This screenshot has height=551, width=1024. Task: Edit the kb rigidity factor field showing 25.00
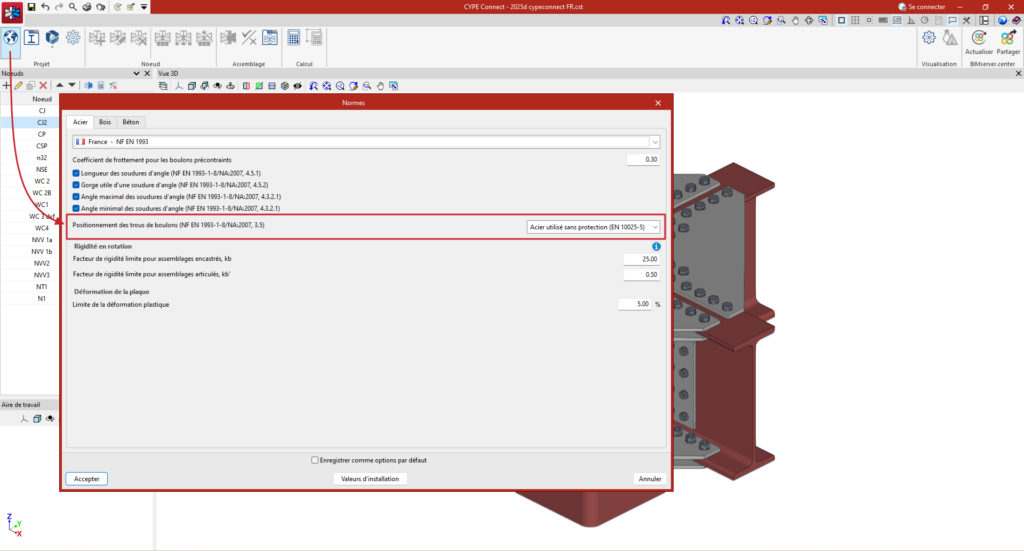pos(641,259)
